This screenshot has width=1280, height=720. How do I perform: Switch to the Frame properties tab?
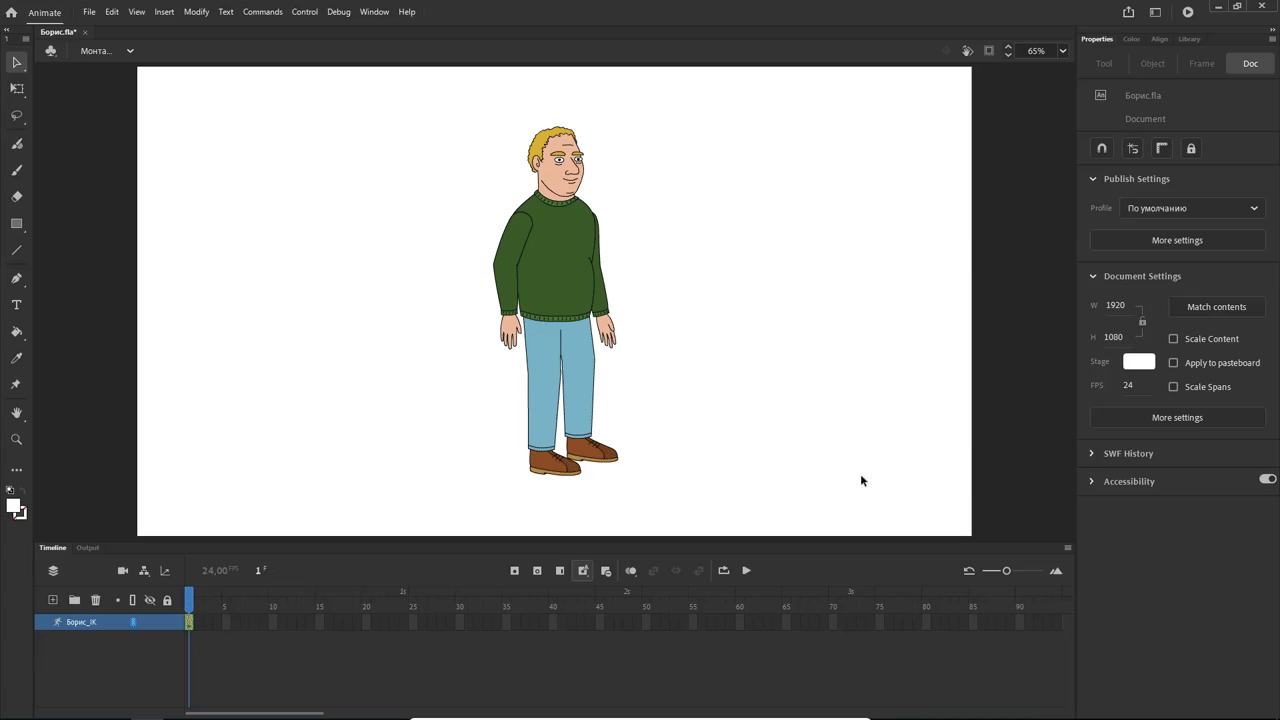1202,63
